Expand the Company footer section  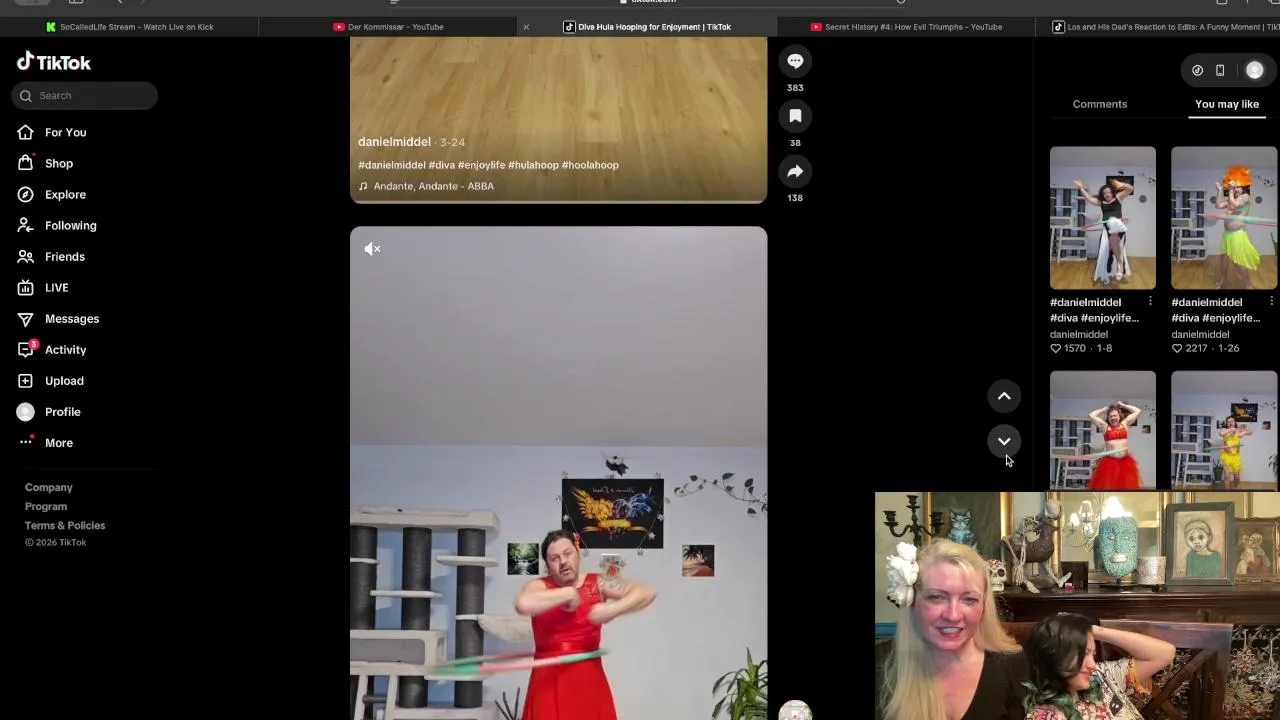tap(48, 487)
